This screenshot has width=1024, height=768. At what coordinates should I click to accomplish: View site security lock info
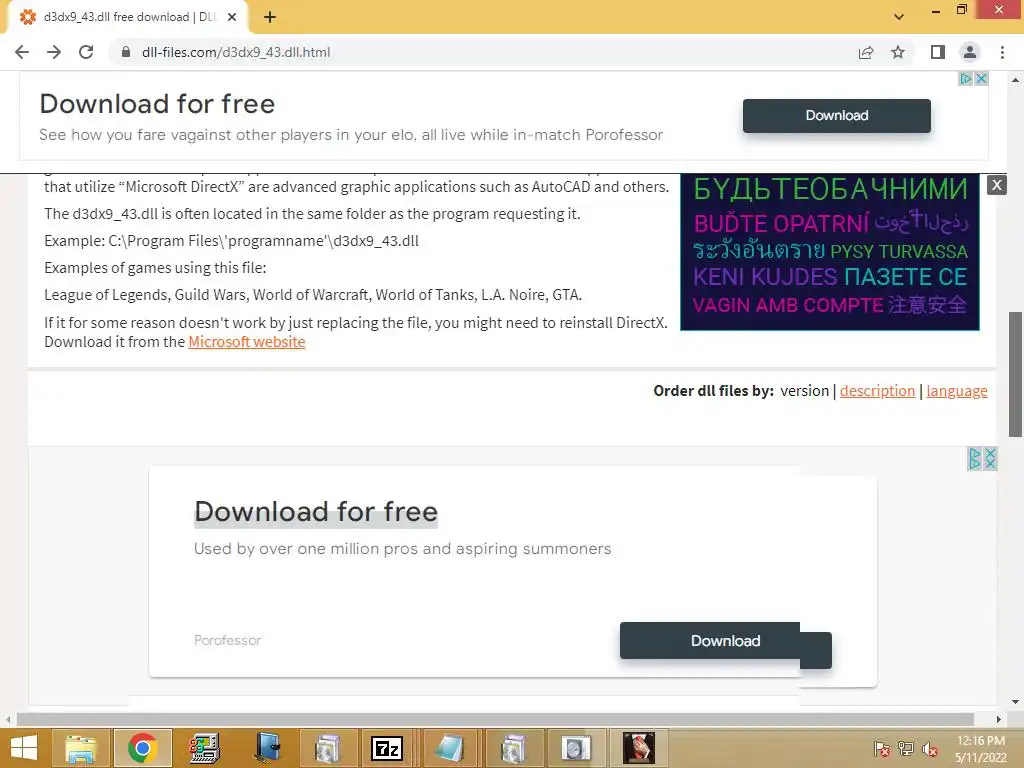point(126,52)
